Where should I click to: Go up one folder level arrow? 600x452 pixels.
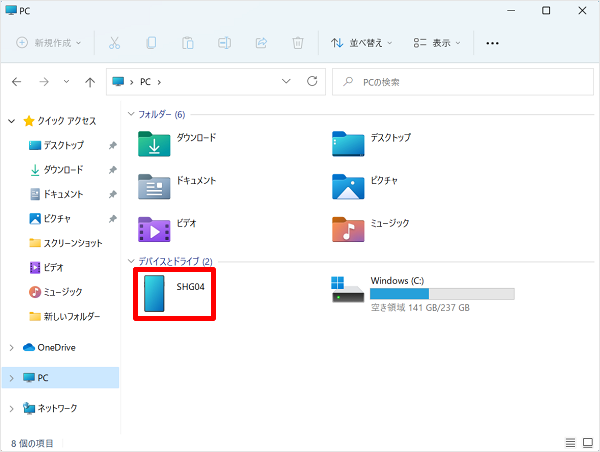coord(90,81)
